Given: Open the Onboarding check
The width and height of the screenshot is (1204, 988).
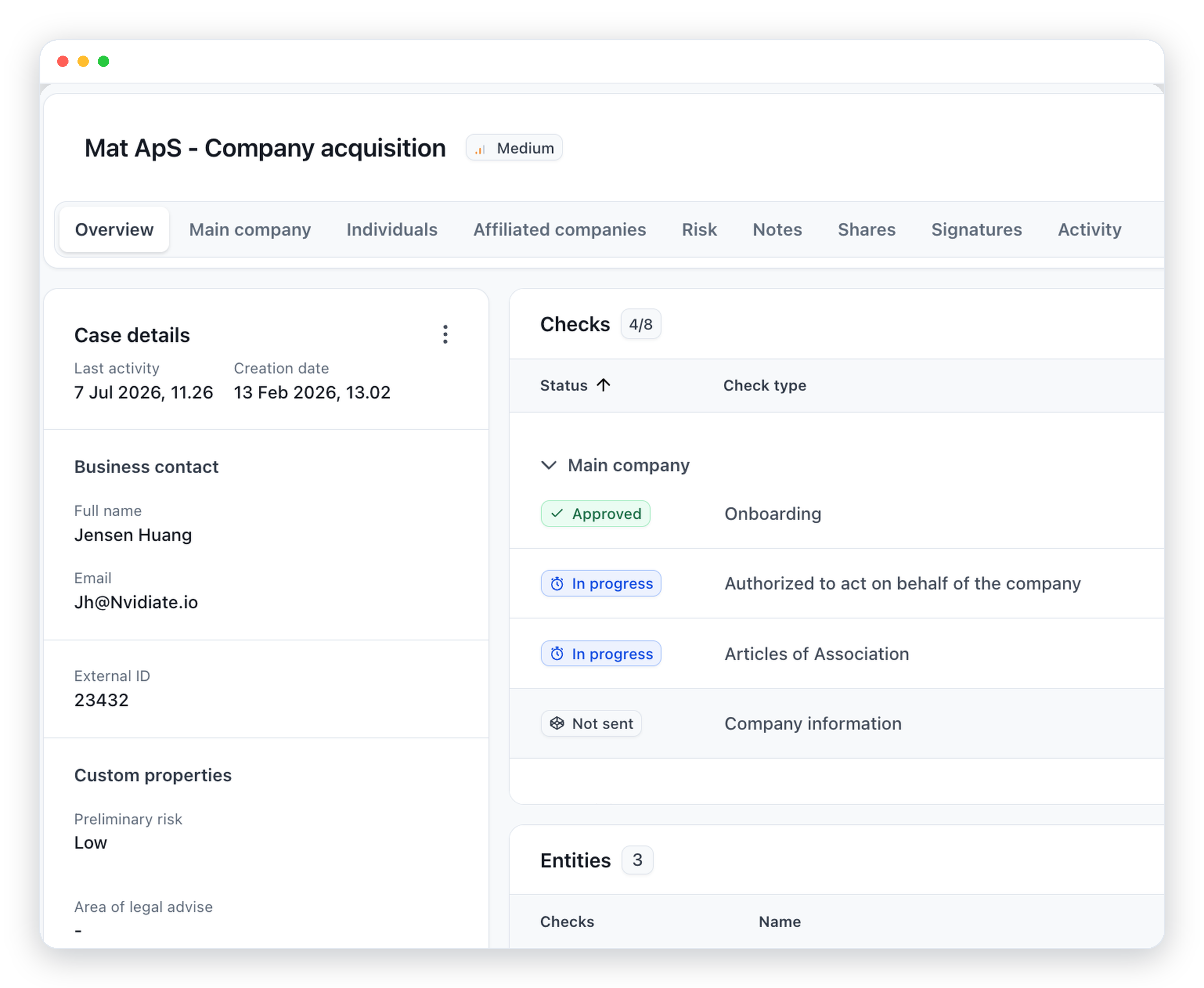Looking at the screenshot, I should coord(773,513).
